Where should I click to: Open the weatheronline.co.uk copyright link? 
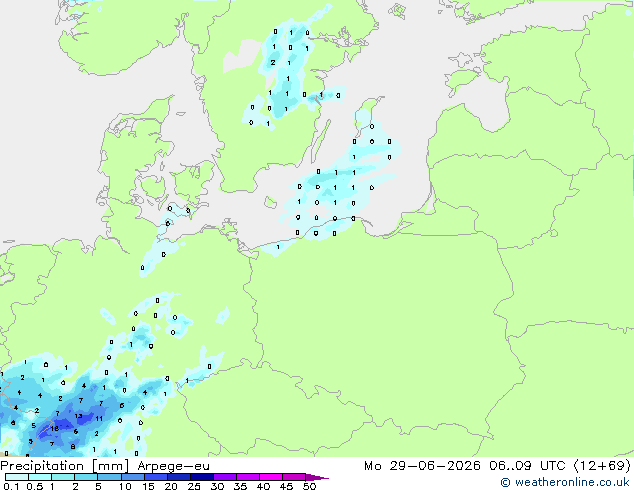pos(565,482)
